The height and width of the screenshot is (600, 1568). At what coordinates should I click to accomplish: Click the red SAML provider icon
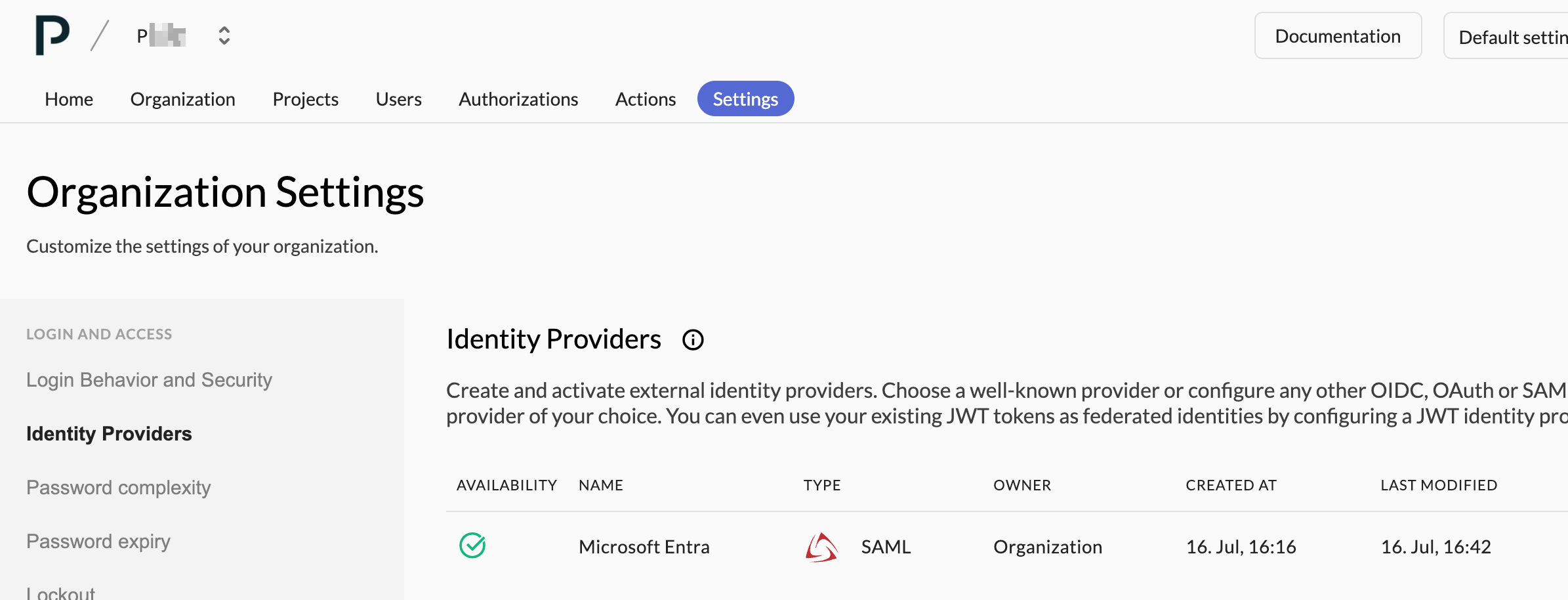click(x=821, y=547)
